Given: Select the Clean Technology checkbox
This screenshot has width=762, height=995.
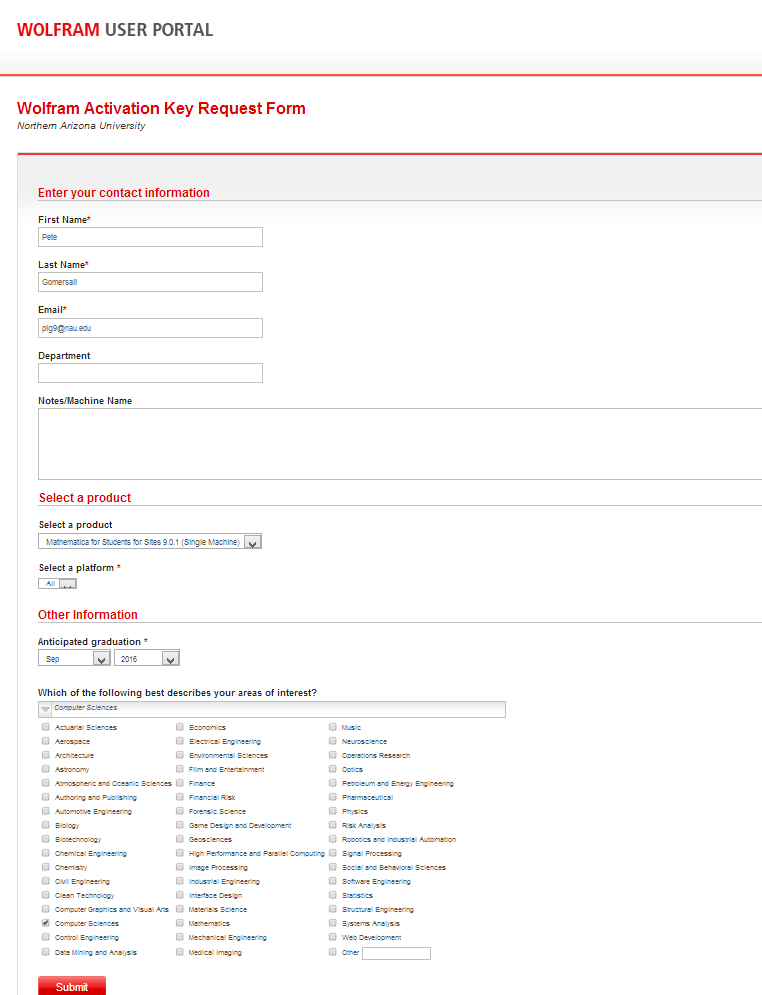Looking at the screenshot, I should tap(46, 895).
